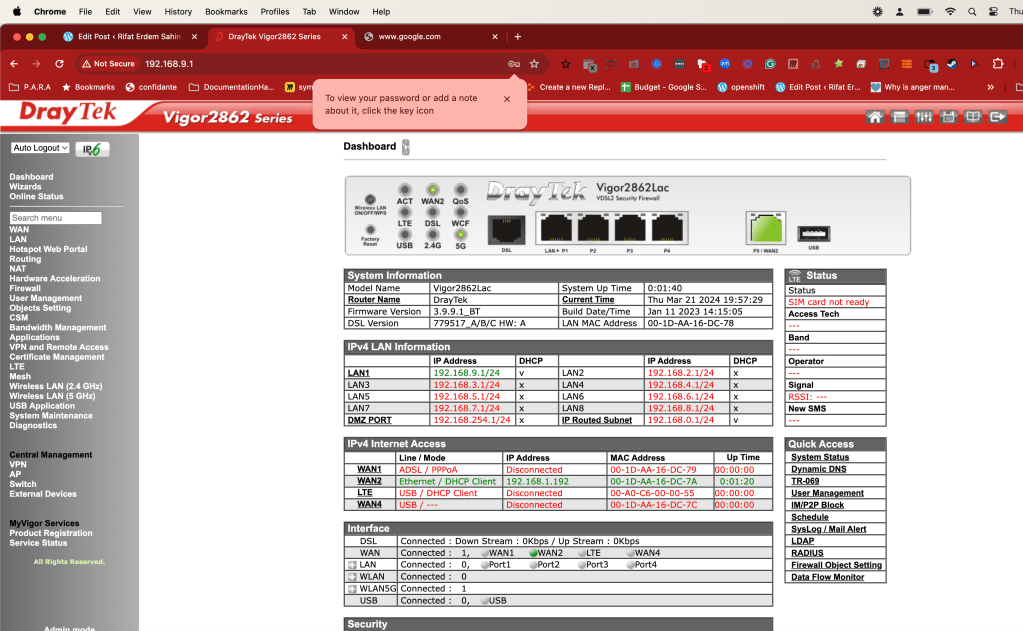Image resolution: width=1023 pixels, height=631 pixels.
Task: Open System Maintenance in sidebar
Action: pyautogui.click(x=51, y=416)
